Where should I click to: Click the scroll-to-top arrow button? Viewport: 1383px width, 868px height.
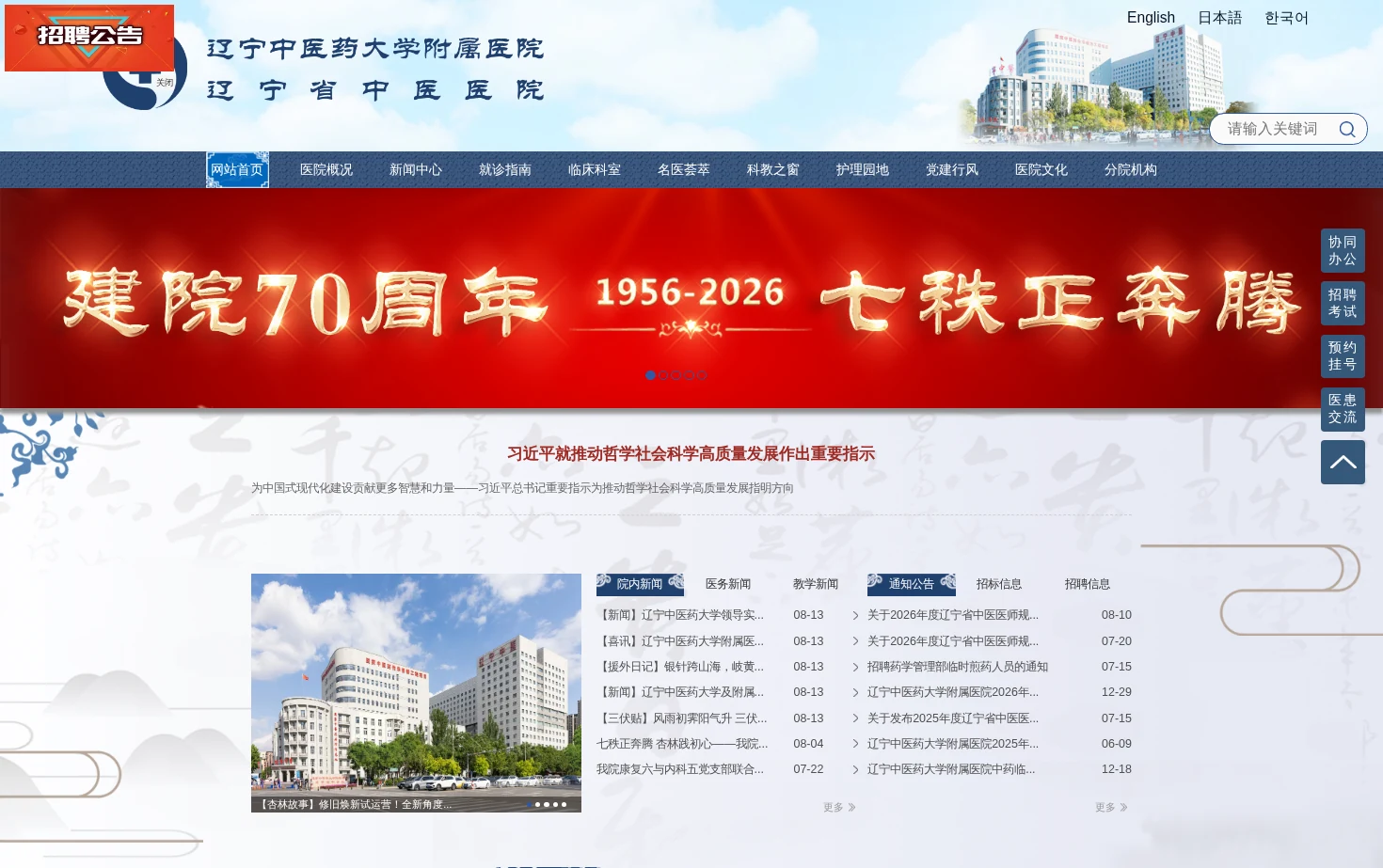pos(1343,462)
